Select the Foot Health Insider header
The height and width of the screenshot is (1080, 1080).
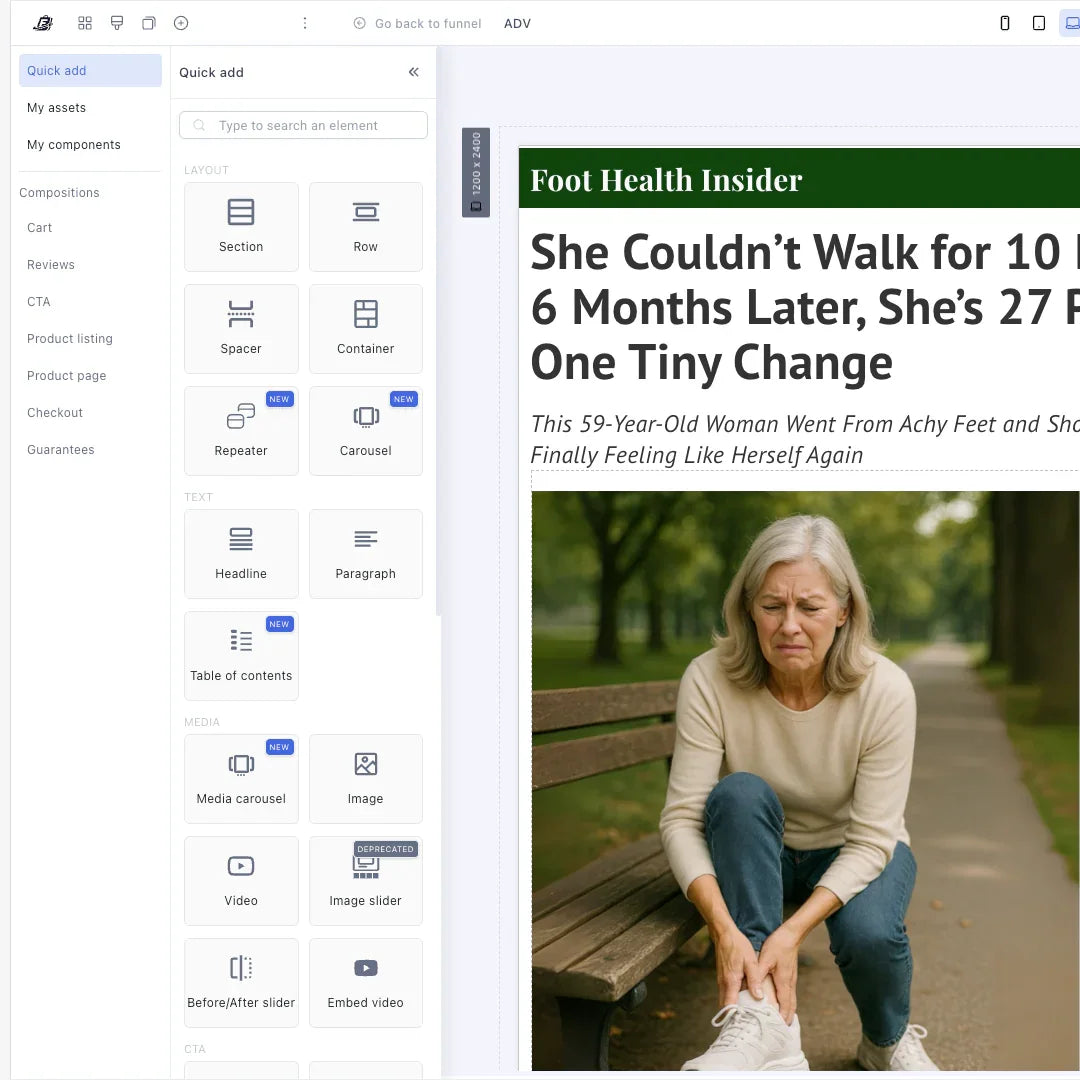click(x=799, y=178)
